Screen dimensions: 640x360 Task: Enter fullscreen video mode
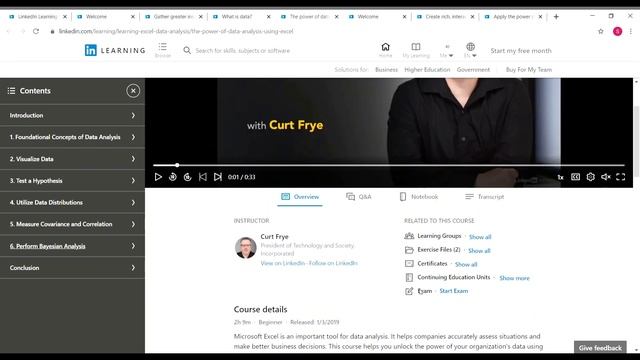pos(620,177)
